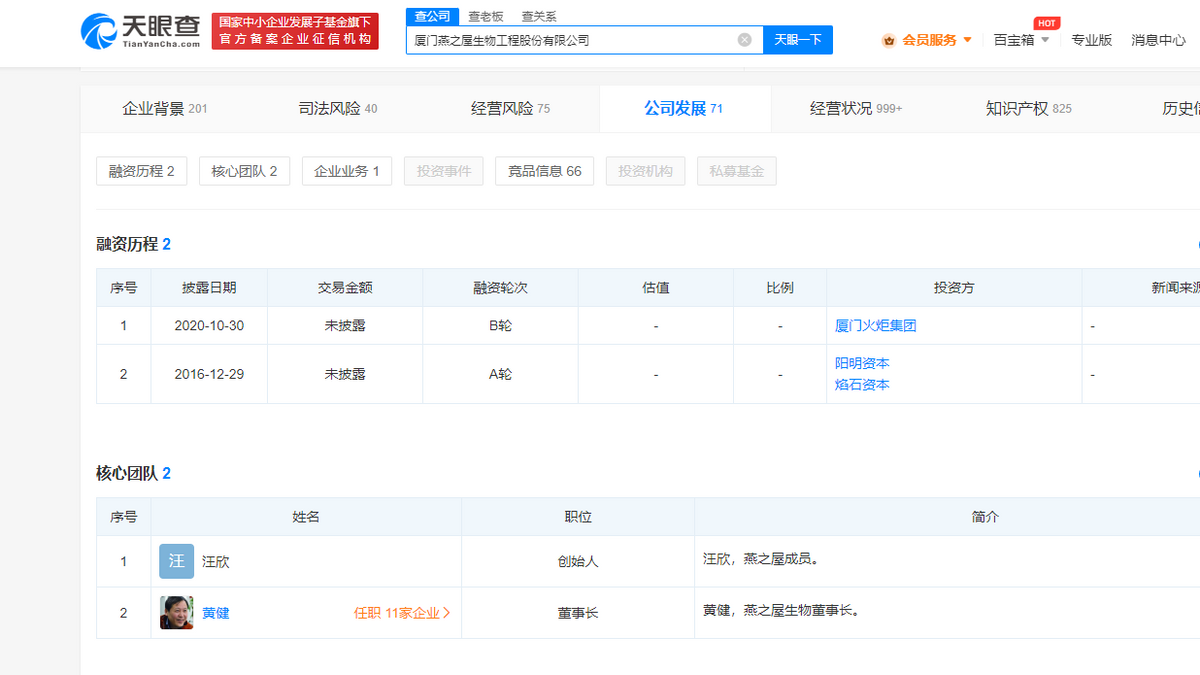Click the 核心团队 section heading

[127, 473]
